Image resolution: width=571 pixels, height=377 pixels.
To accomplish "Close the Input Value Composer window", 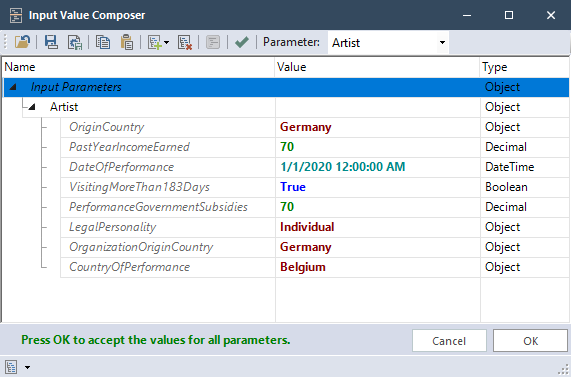I will tap(551, 15).
